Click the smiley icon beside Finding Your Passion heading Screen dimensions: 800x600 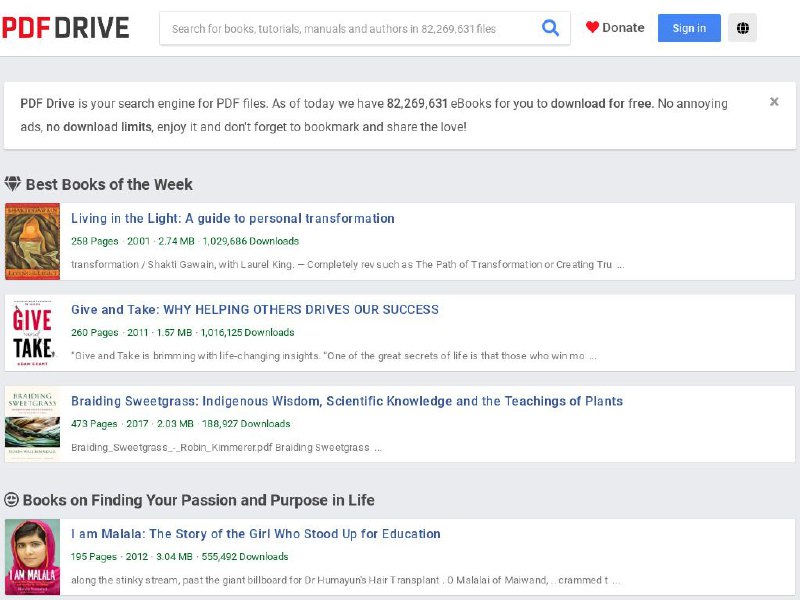click(14, 500)
